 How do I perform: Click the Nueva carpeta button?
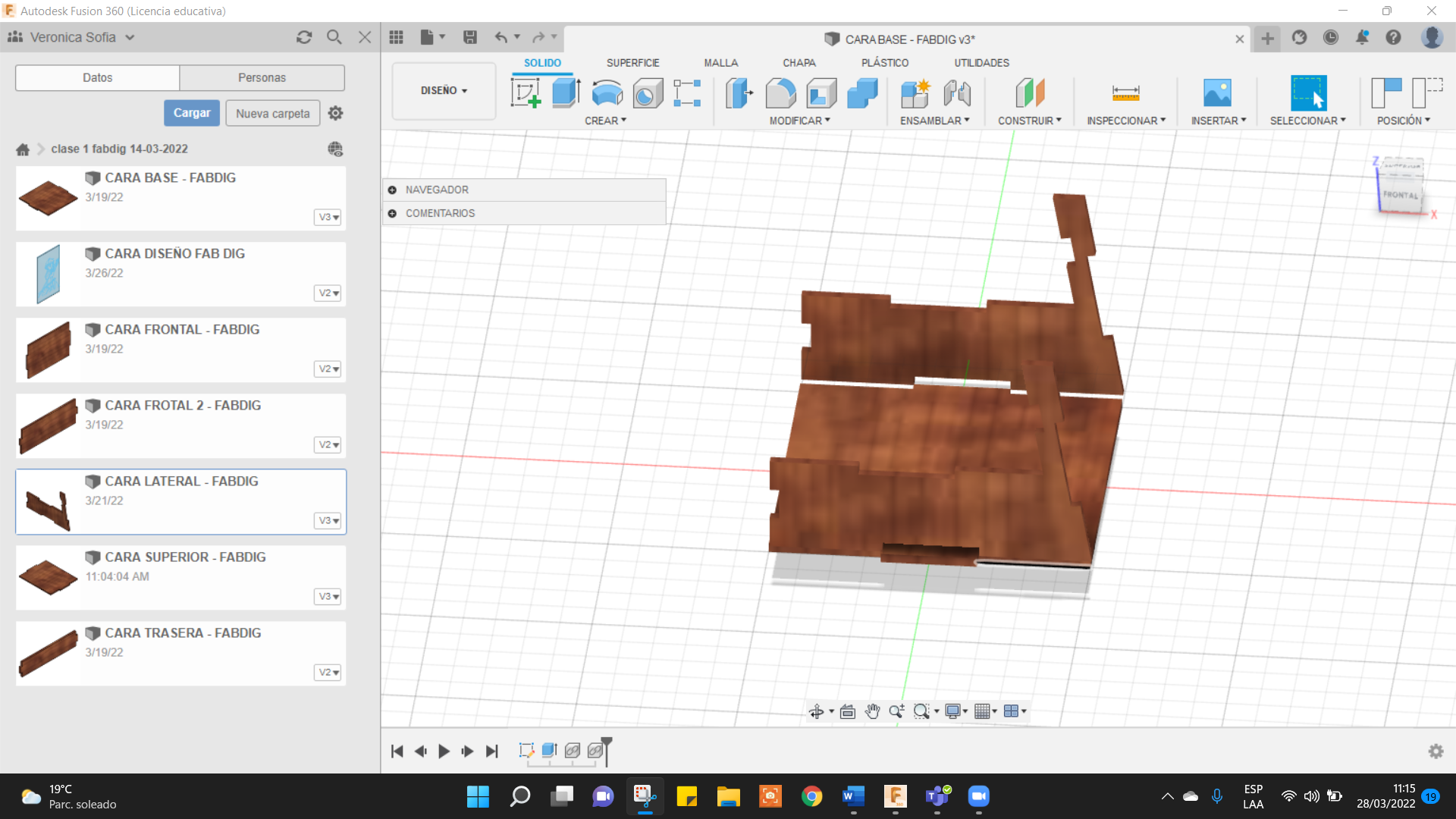click(x=272, y=113)
